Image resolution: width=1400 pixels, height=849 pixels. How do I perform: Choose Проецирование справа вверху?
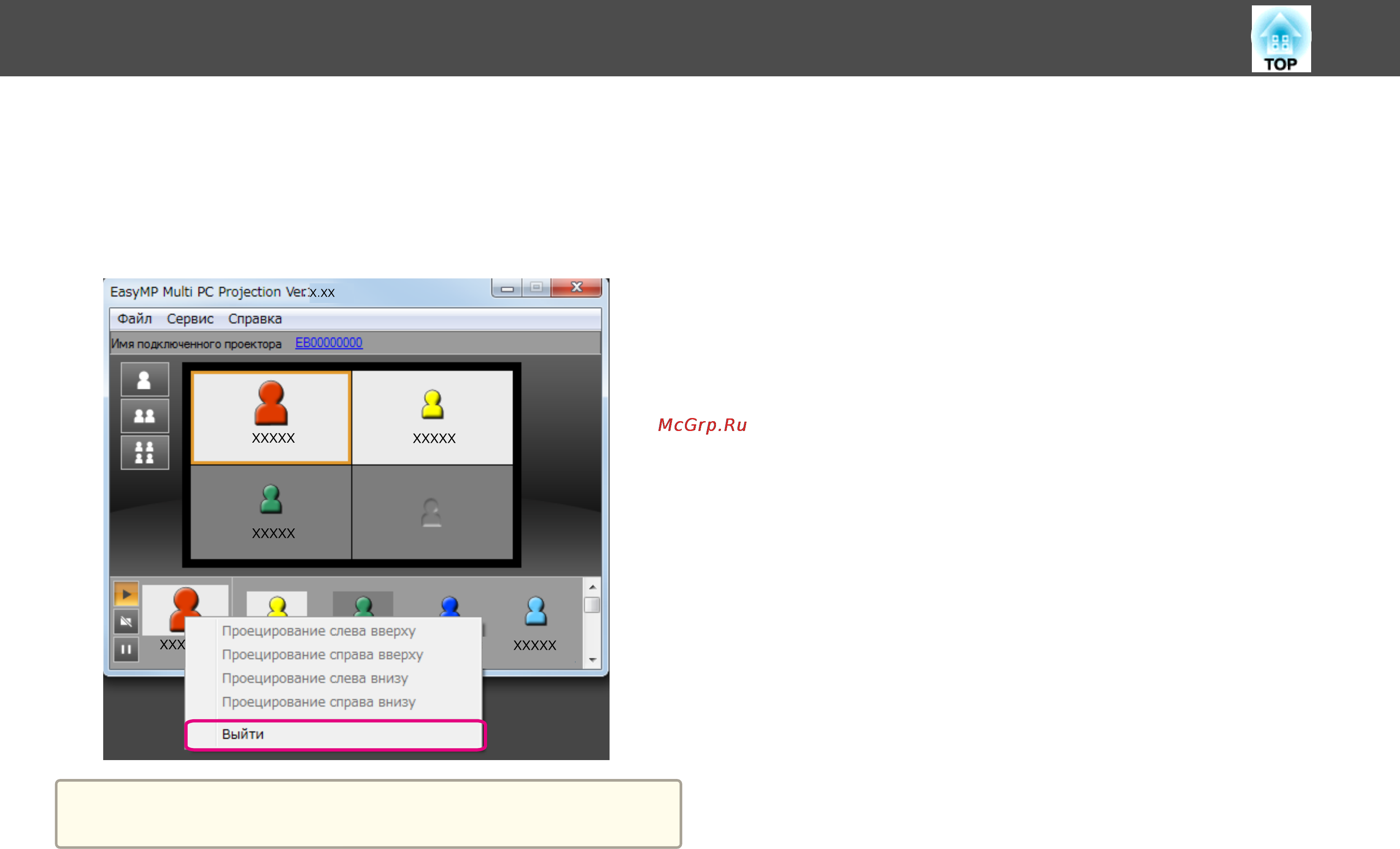point(334,655)
